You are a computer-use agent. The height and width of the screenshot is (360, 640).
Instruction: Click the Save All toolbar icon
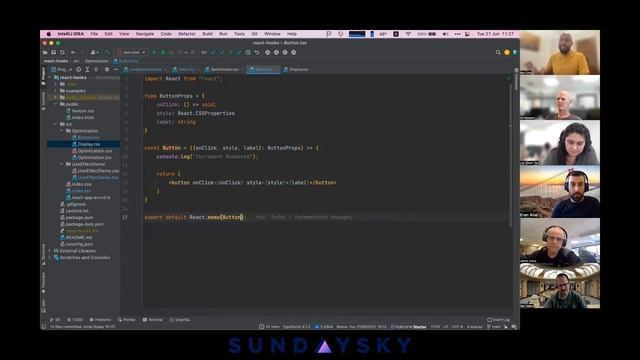(53, 52)
